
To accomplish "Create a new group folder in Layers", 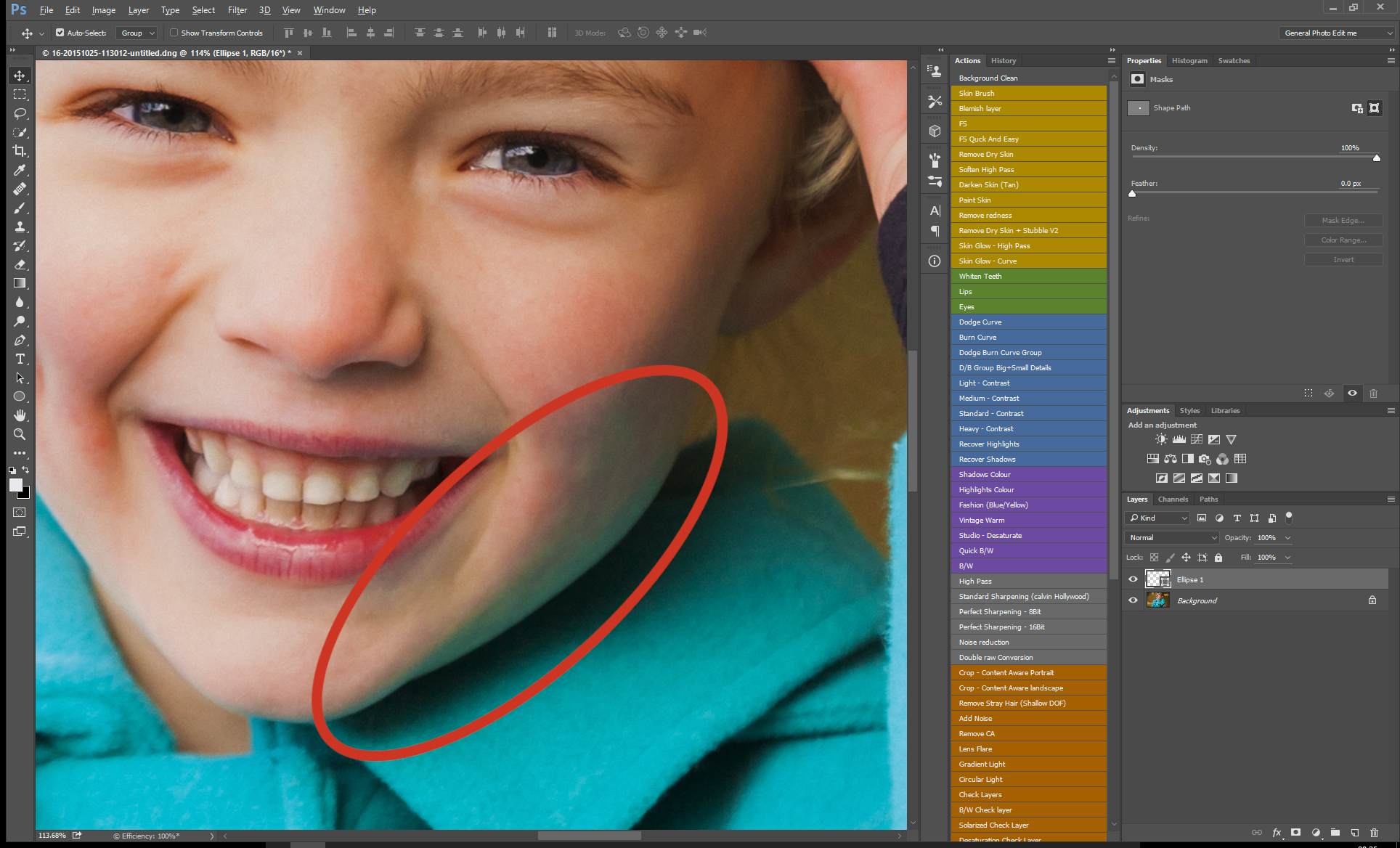I will pyautogui.click(x=1335, y=833).
